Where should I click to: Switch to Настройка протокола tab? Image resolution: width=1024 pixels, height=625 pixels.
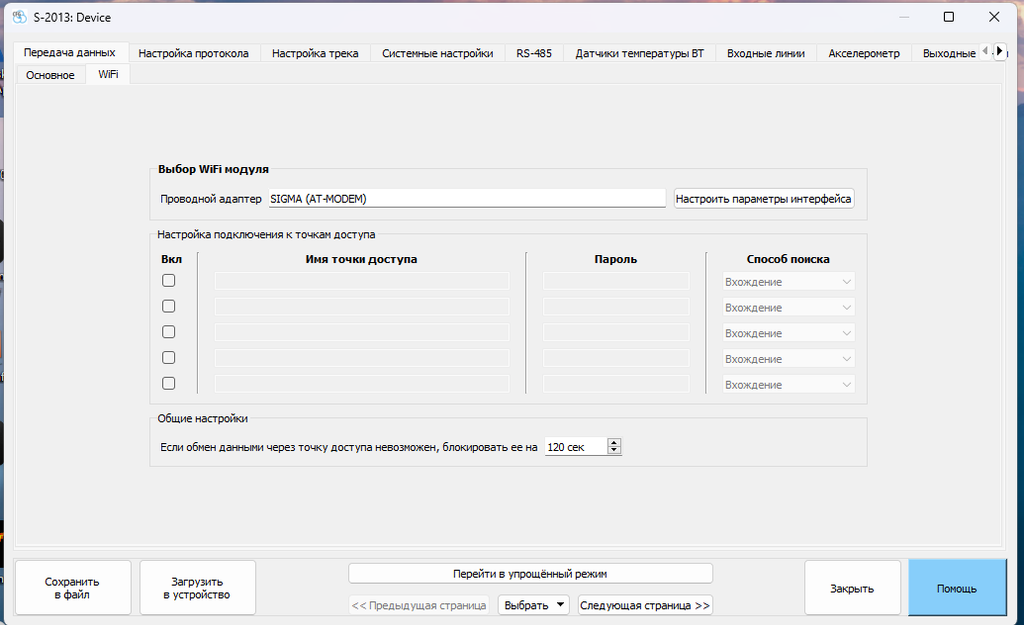click(x=193, y=53)
